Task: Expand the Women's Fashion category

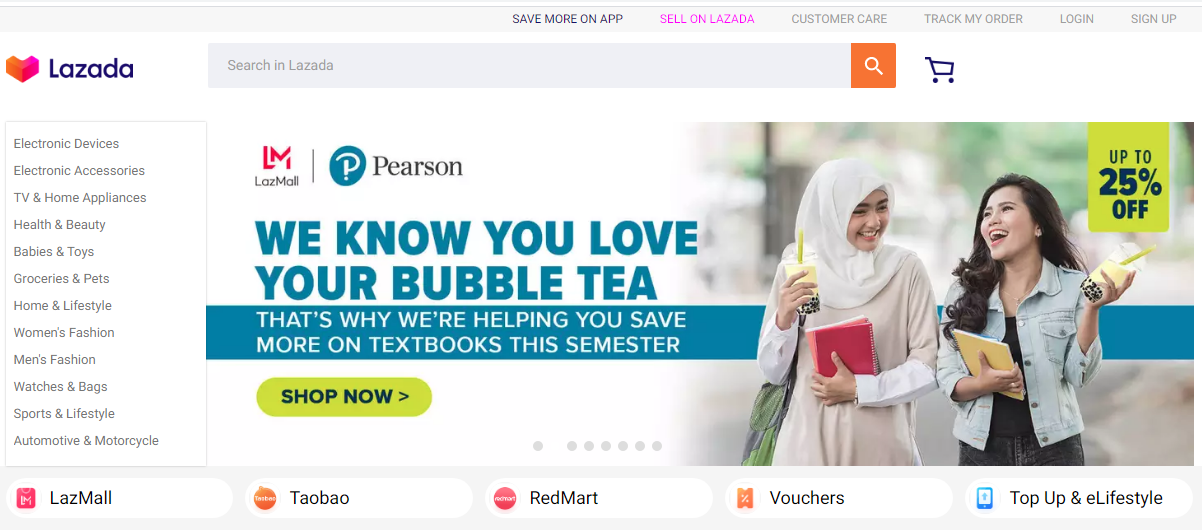Action: click(x=64, y=333)
